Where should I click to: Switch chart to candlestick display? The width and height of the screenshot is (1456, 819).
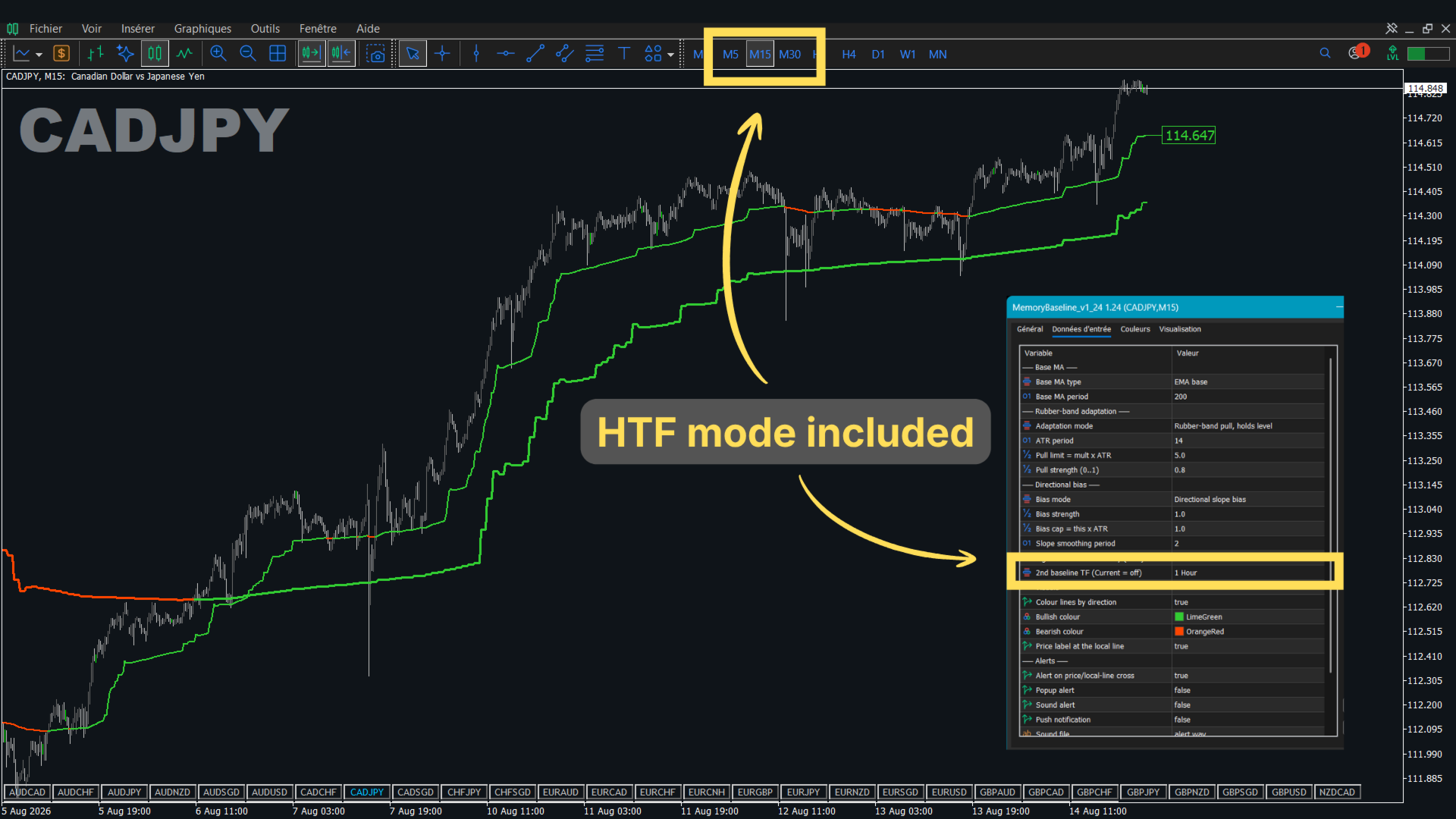click(155, 54)
